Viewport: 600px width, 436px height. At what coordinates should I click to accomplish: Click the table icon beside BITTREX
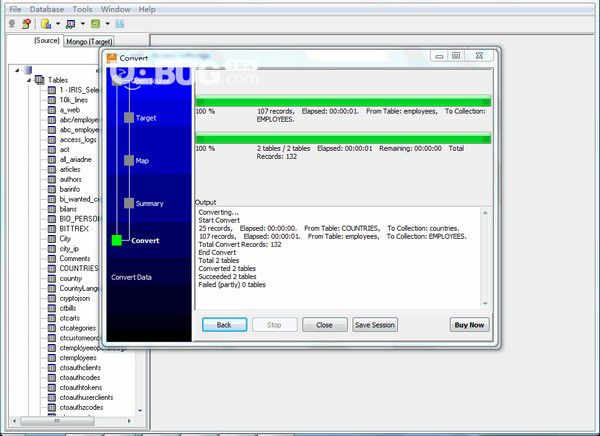(52, 229)
